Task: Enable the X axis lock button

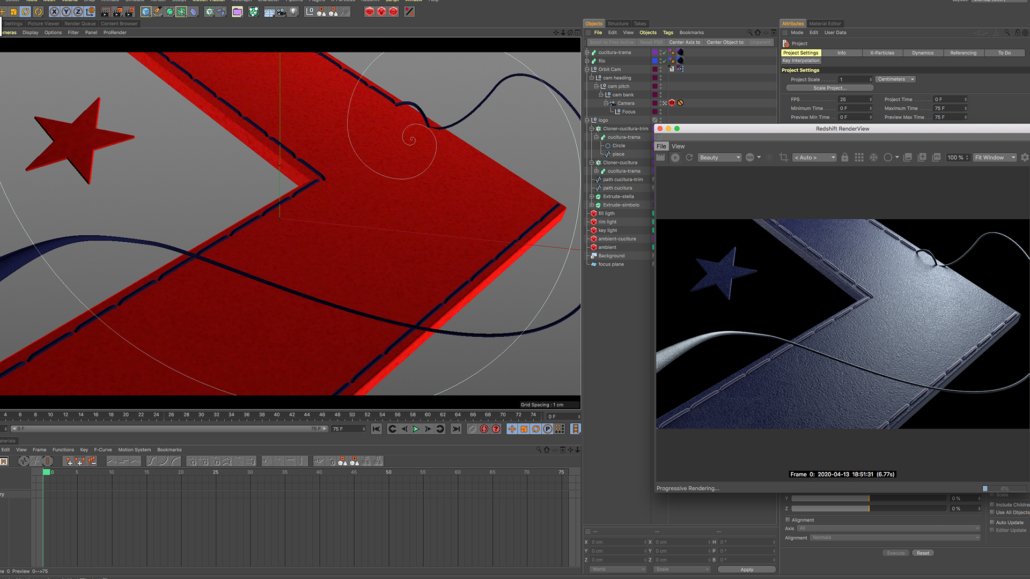Action: point(55,12)
